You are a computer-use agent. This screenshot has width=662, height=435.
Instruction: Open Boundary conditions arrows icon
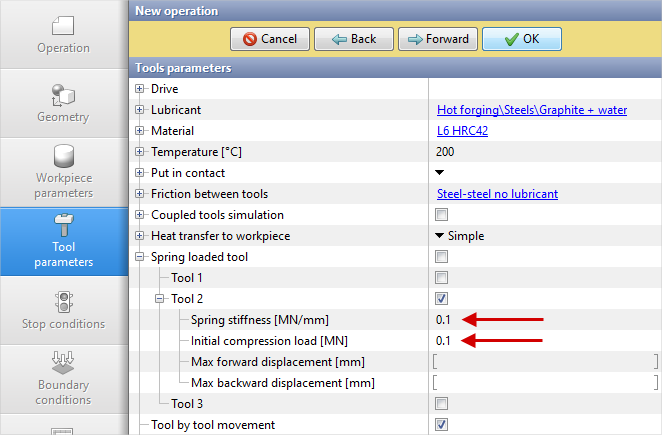pyautogui.click(x=63, y=363)
